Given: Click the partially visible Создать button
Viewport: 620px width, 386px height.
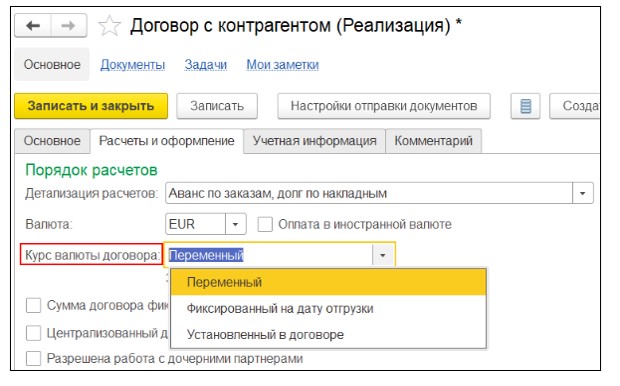Looking at the screenshot, I should tap(575, 106).
